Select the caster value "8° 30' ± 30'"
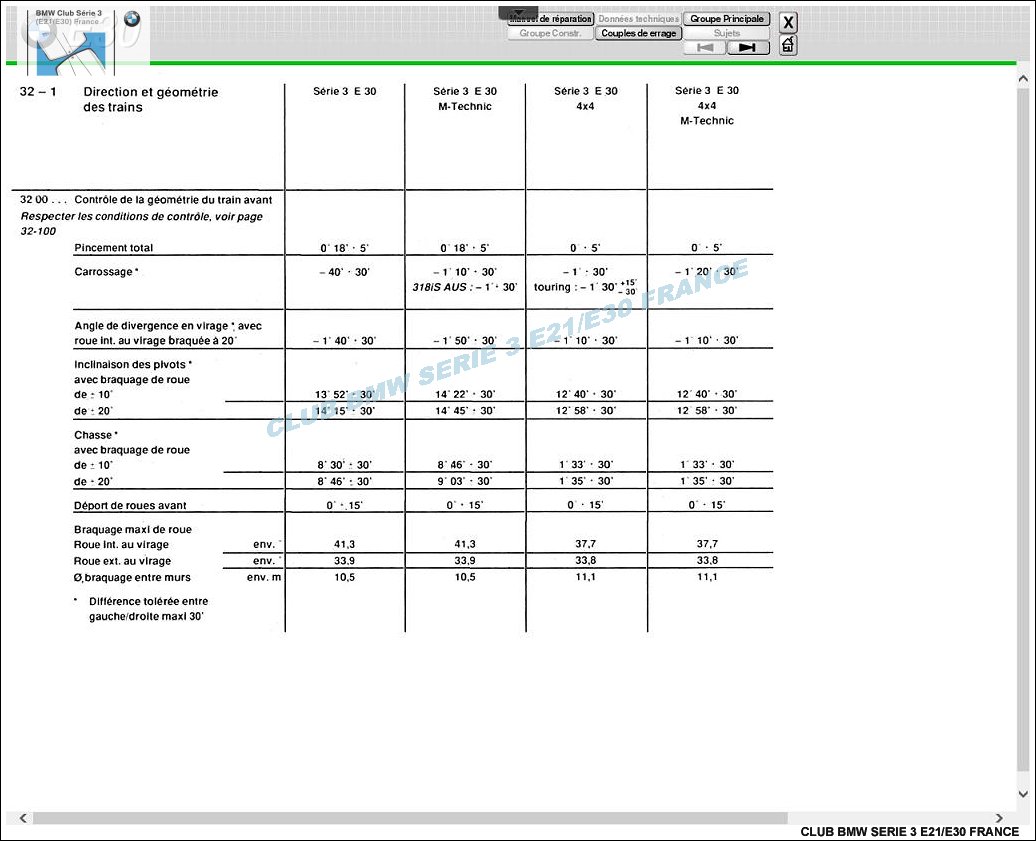 344,464
